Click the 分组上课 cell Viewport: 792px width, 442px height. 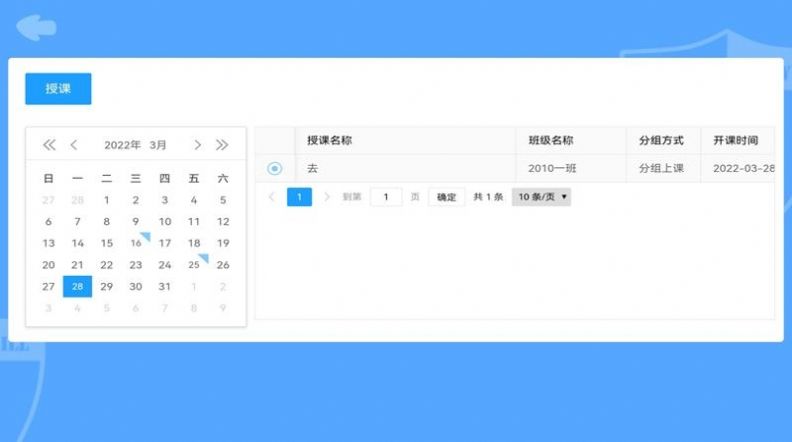[663, 168]
